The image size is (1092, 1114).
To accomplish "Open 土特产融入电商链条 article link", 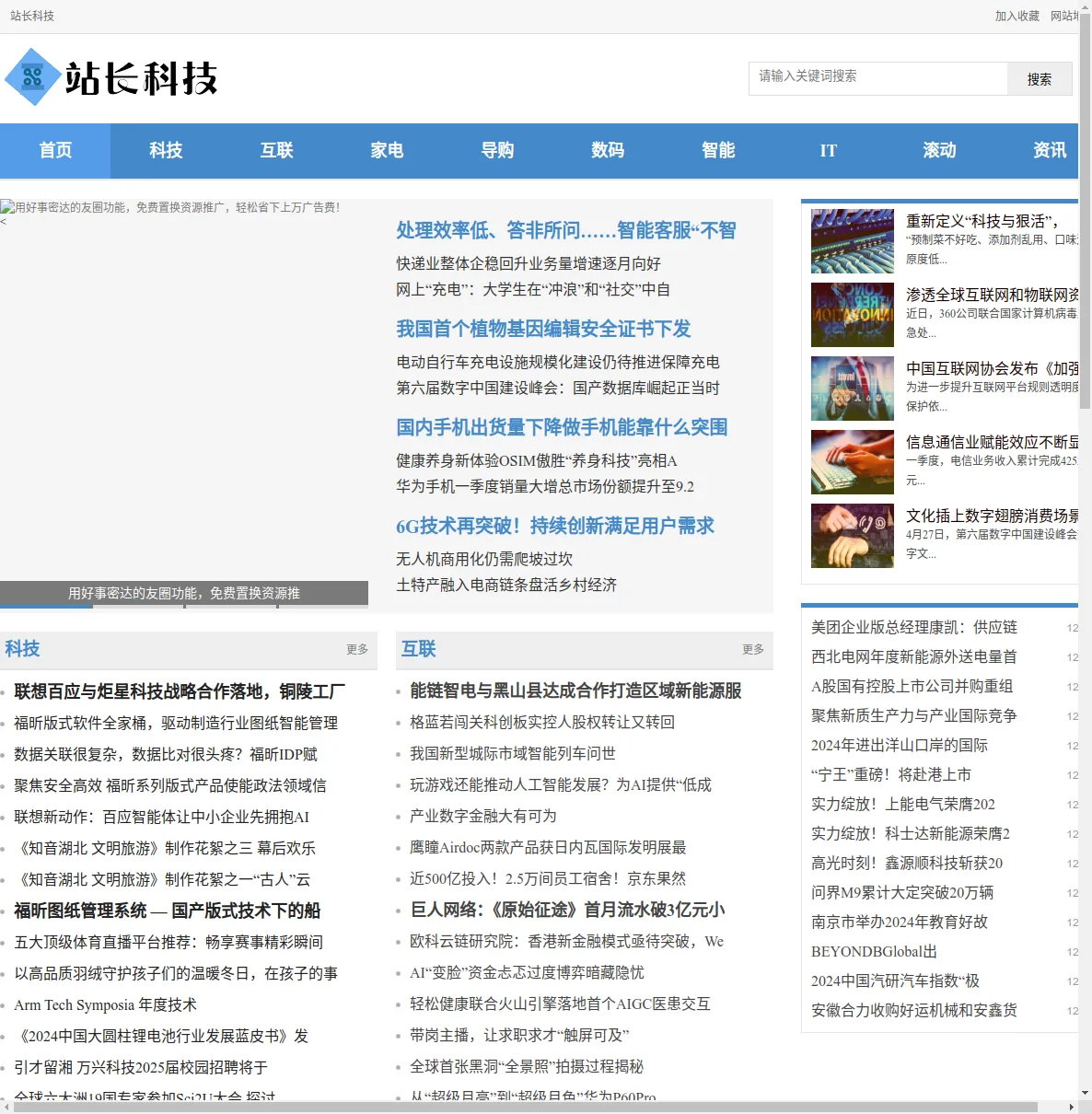I will point(506,585).
